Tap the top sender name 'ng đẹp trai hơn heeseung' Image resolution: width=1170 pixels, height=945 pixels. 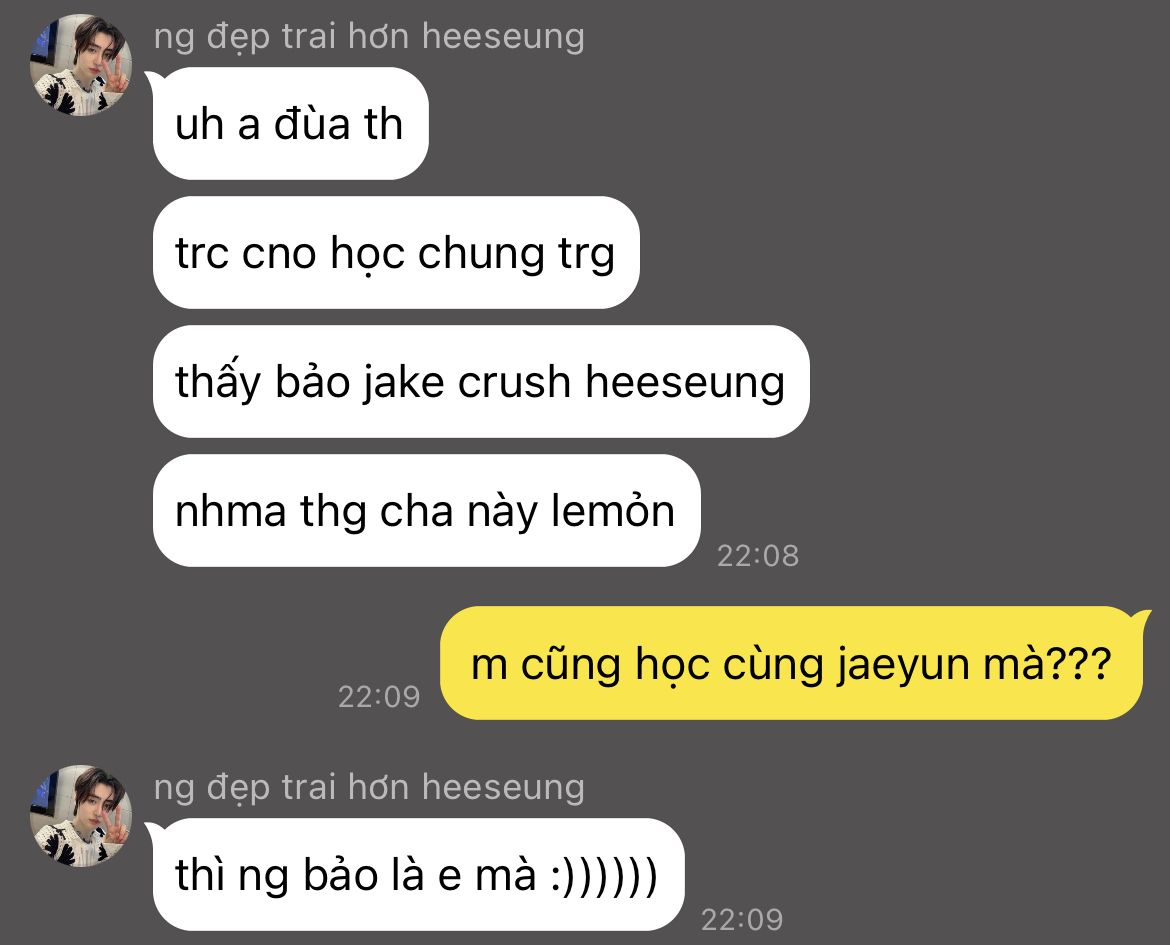tap(369, 37)
